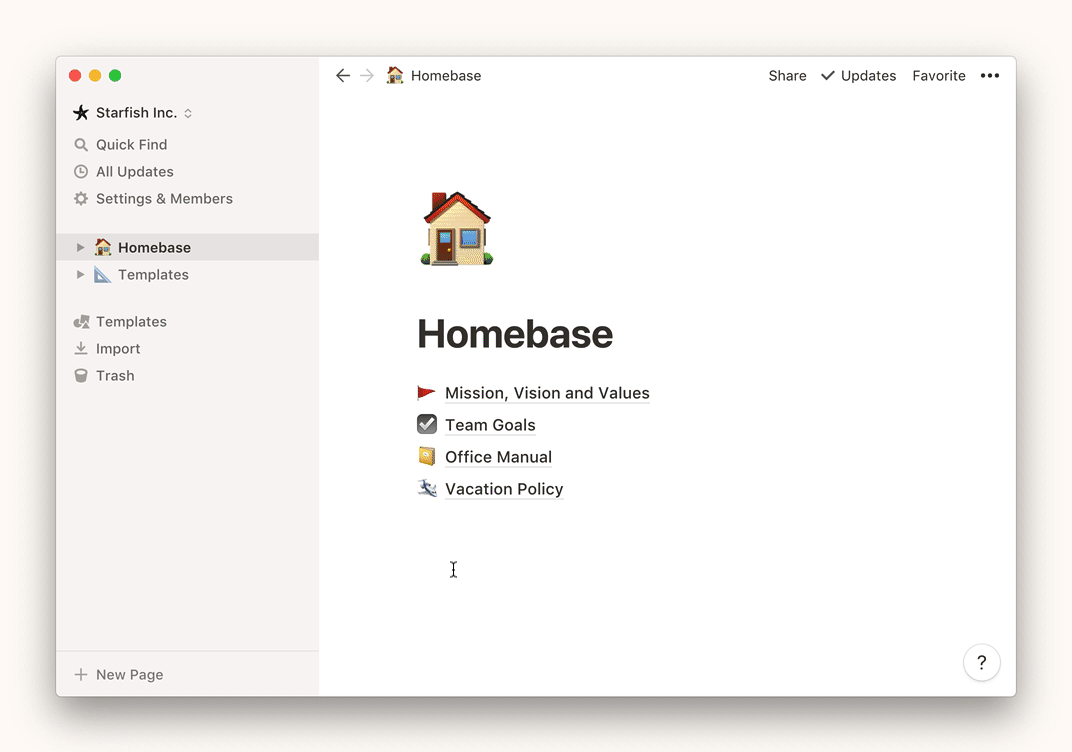
Task: Open All Updates in sidebar
Action: [x=134, y=172]
